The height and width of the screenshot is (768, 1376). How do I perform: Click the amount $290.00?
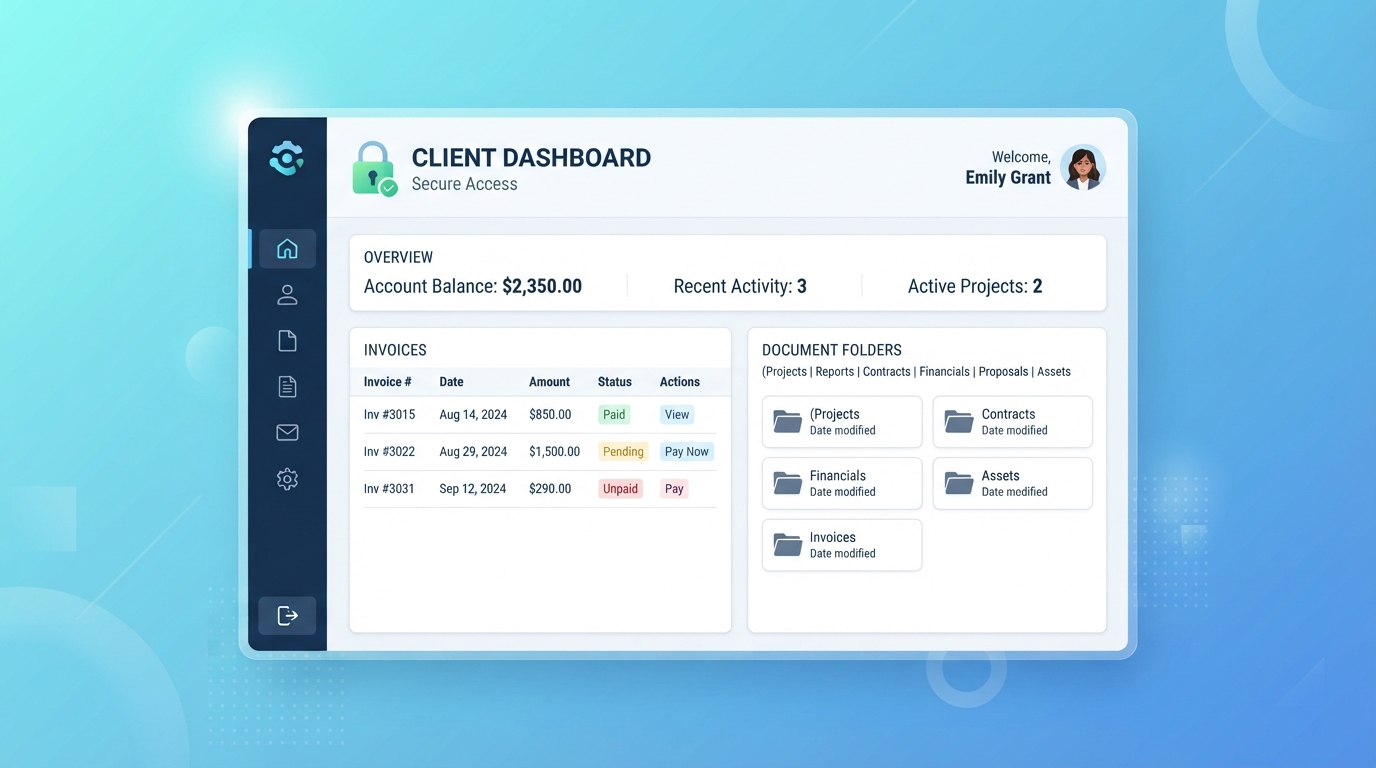550,489
